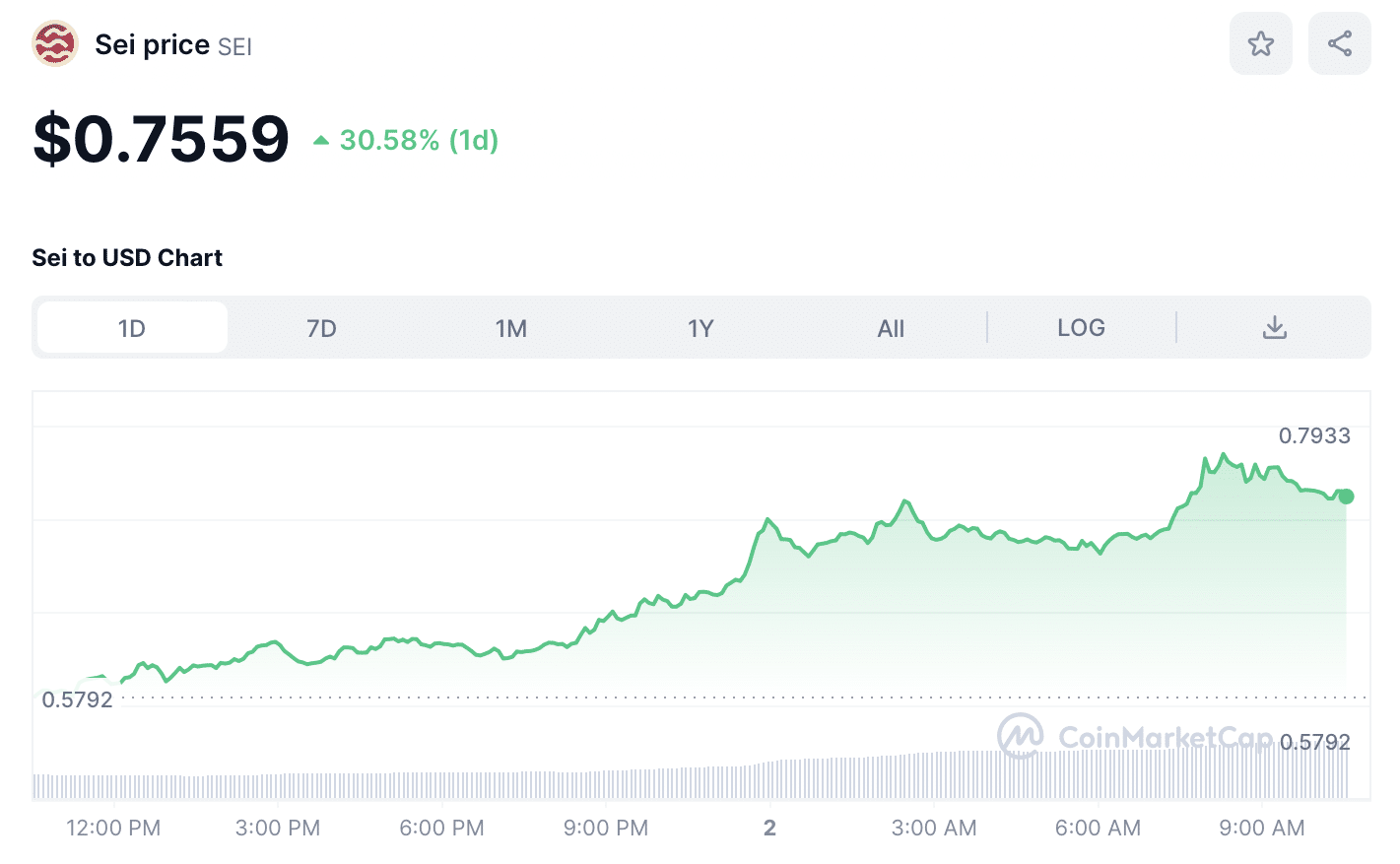Click the 3:00 AM axis label

934,828
